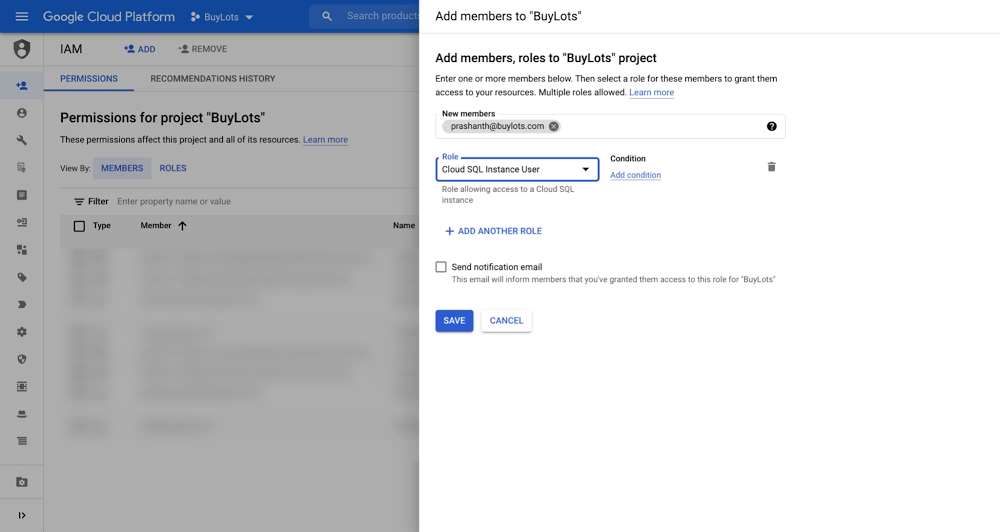Tick the Send notification email checkbox
Viewport: 1000px width, 532px height.
coord(441,267)
